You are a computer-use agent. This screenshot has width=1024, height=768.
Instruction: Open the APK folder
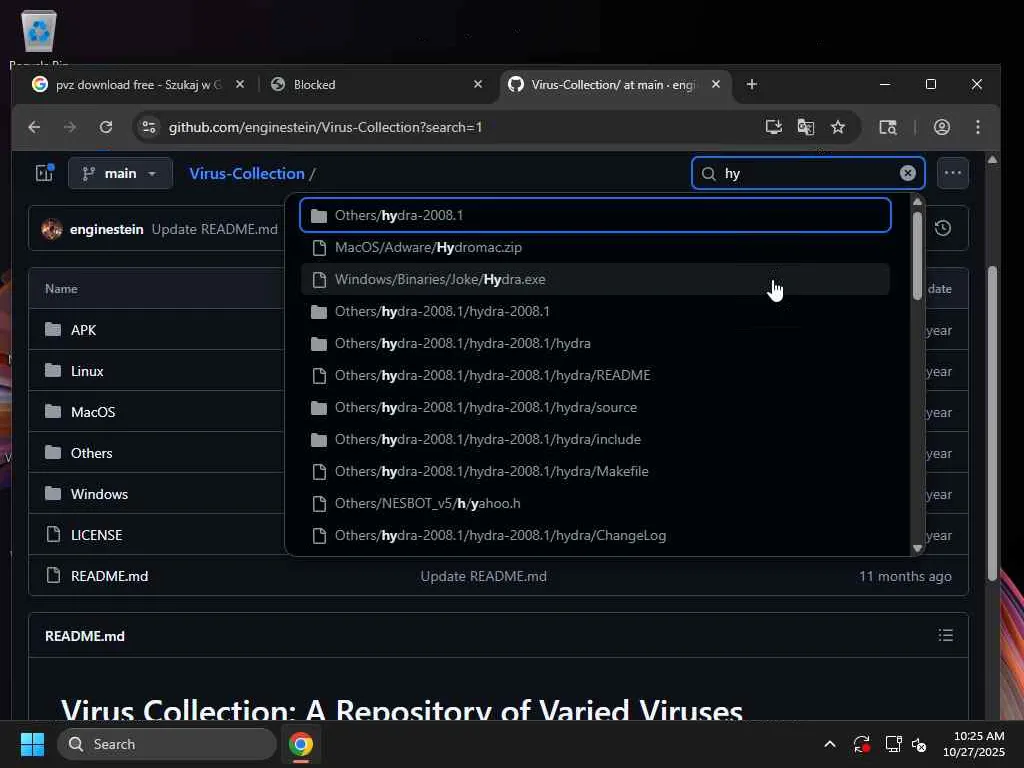[x=83, y=330]
